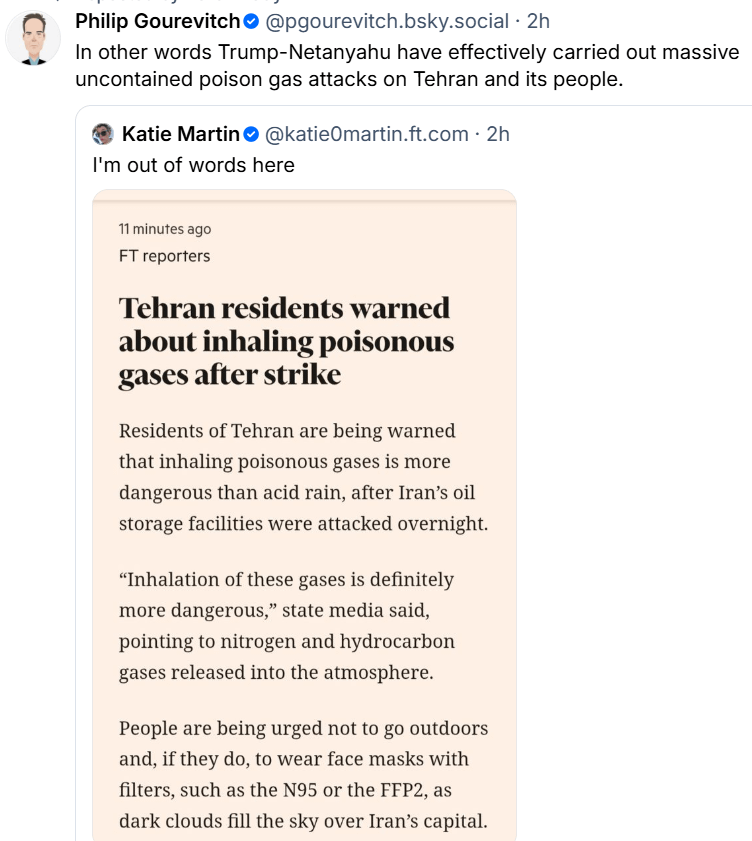Visit the @pgourevitch.bsky.social handle

386,21
